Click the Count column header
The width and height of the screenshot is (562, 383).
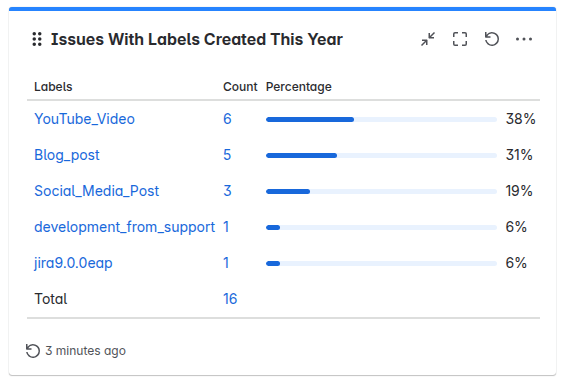[240, 87]
